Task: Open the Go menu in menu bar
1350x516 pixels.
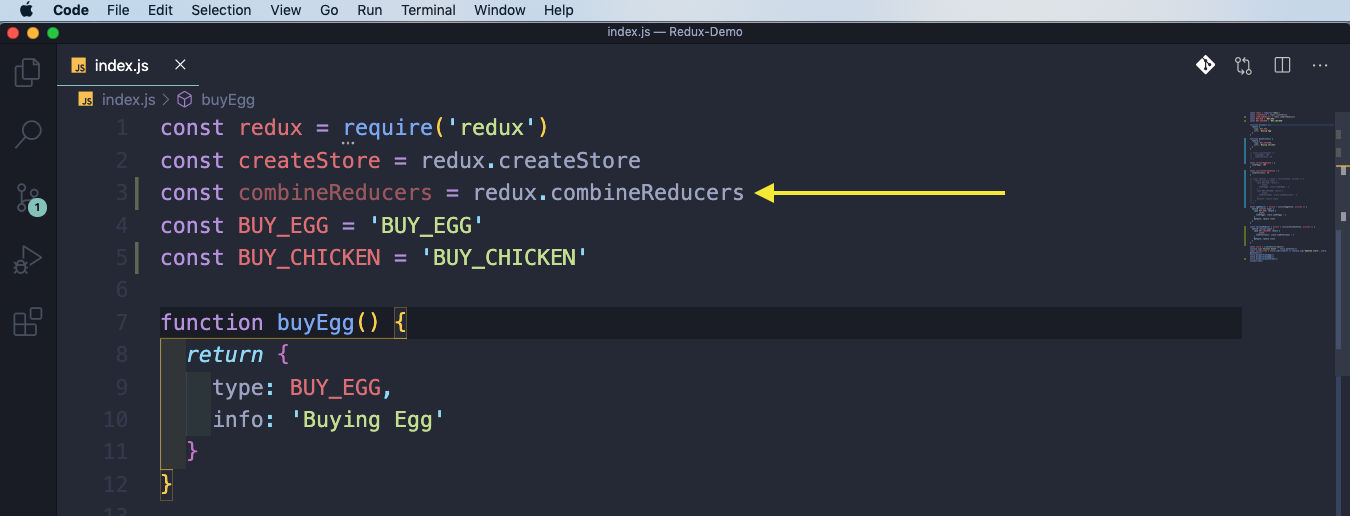Action: (329, 10)
